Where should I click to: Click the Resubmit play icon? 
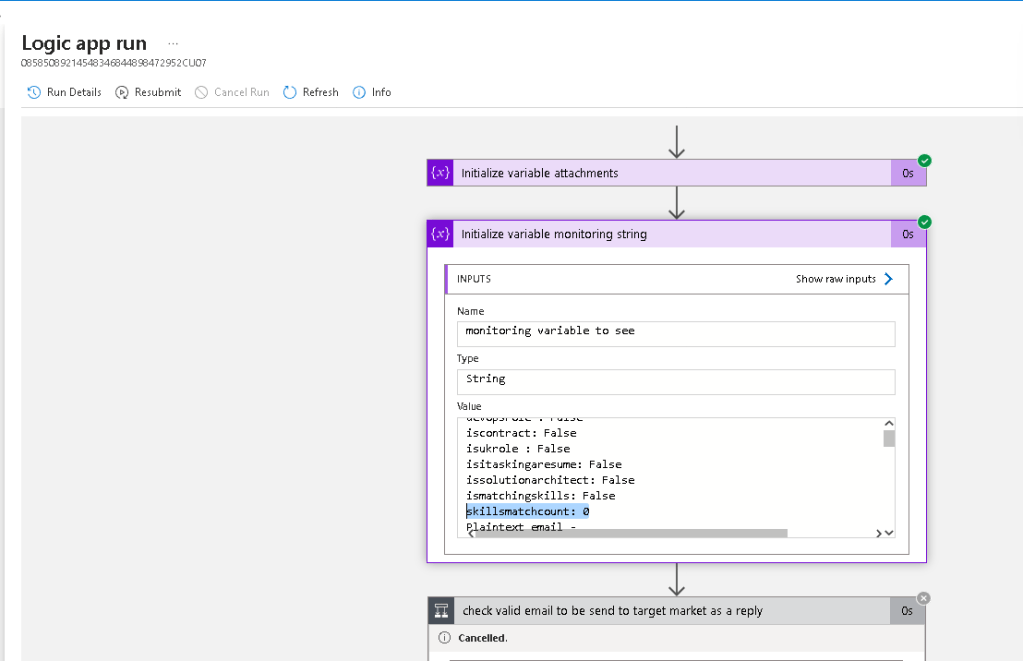click(122, 93)
